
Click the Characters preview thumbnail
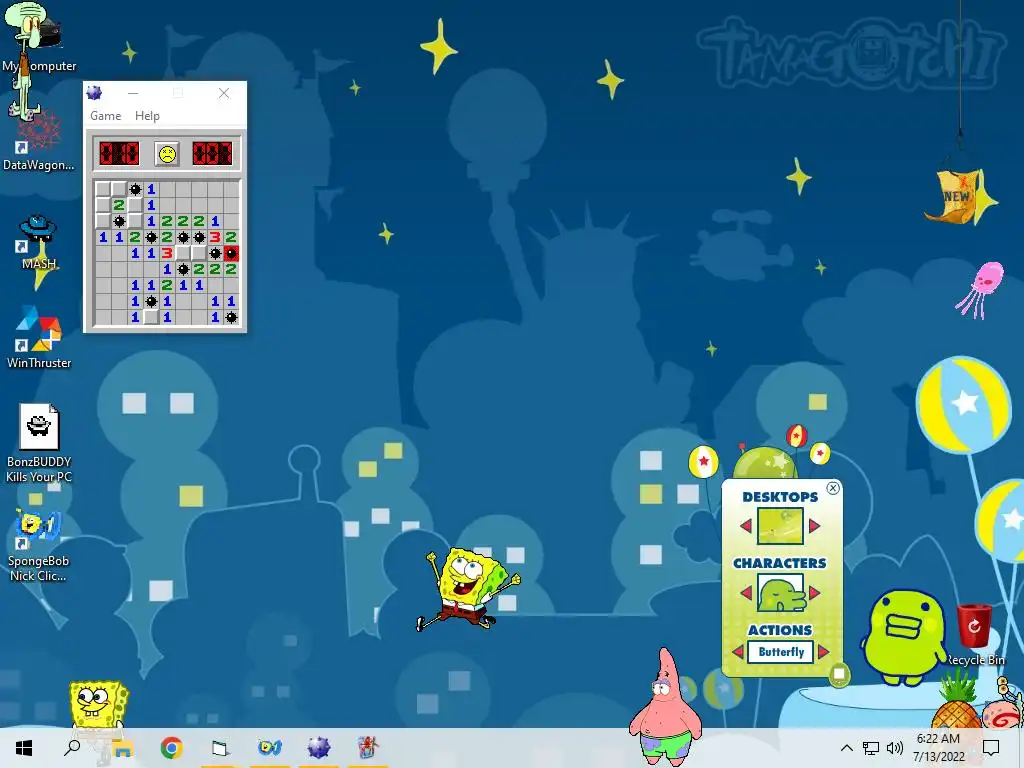tap(780, 593)
